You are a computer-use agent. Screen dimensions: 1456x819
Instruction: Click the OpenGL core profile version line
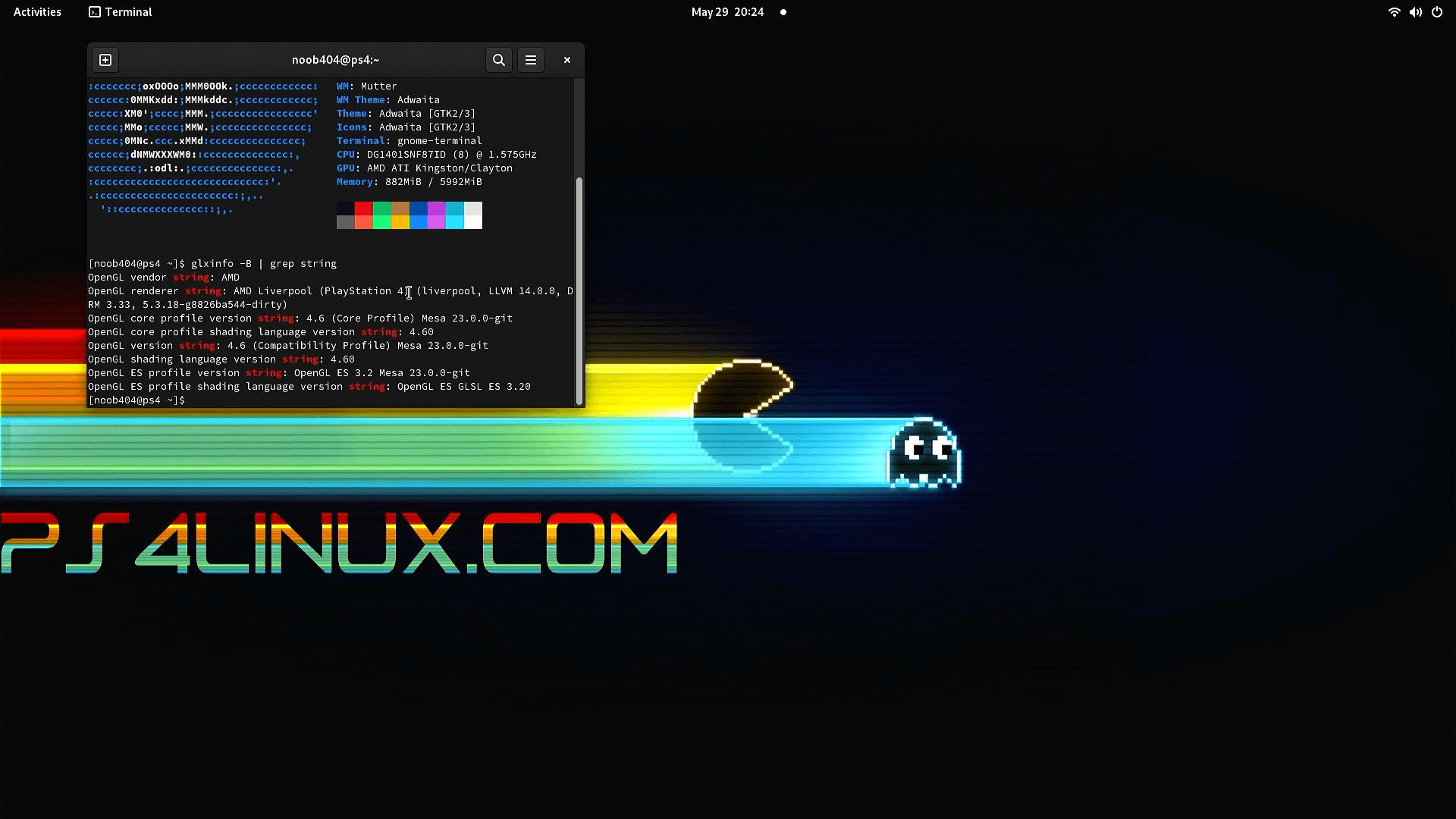300,318
